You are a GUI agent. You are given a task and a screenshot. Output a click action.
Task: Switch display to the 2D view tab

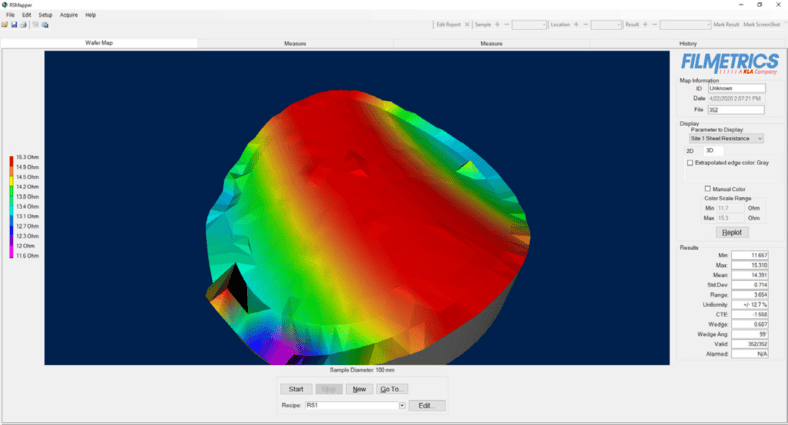(x=689, y=150)
